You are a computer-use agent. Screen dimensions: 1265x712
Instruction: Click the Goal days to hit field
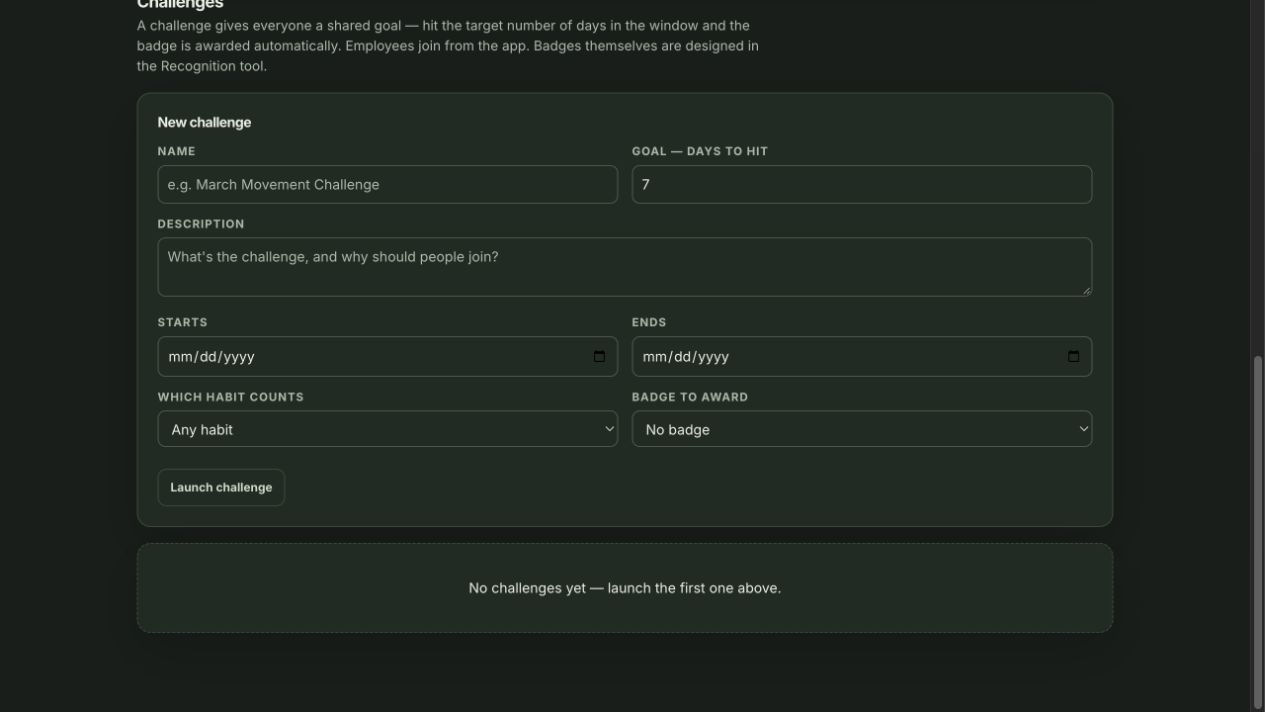point(862,185)
